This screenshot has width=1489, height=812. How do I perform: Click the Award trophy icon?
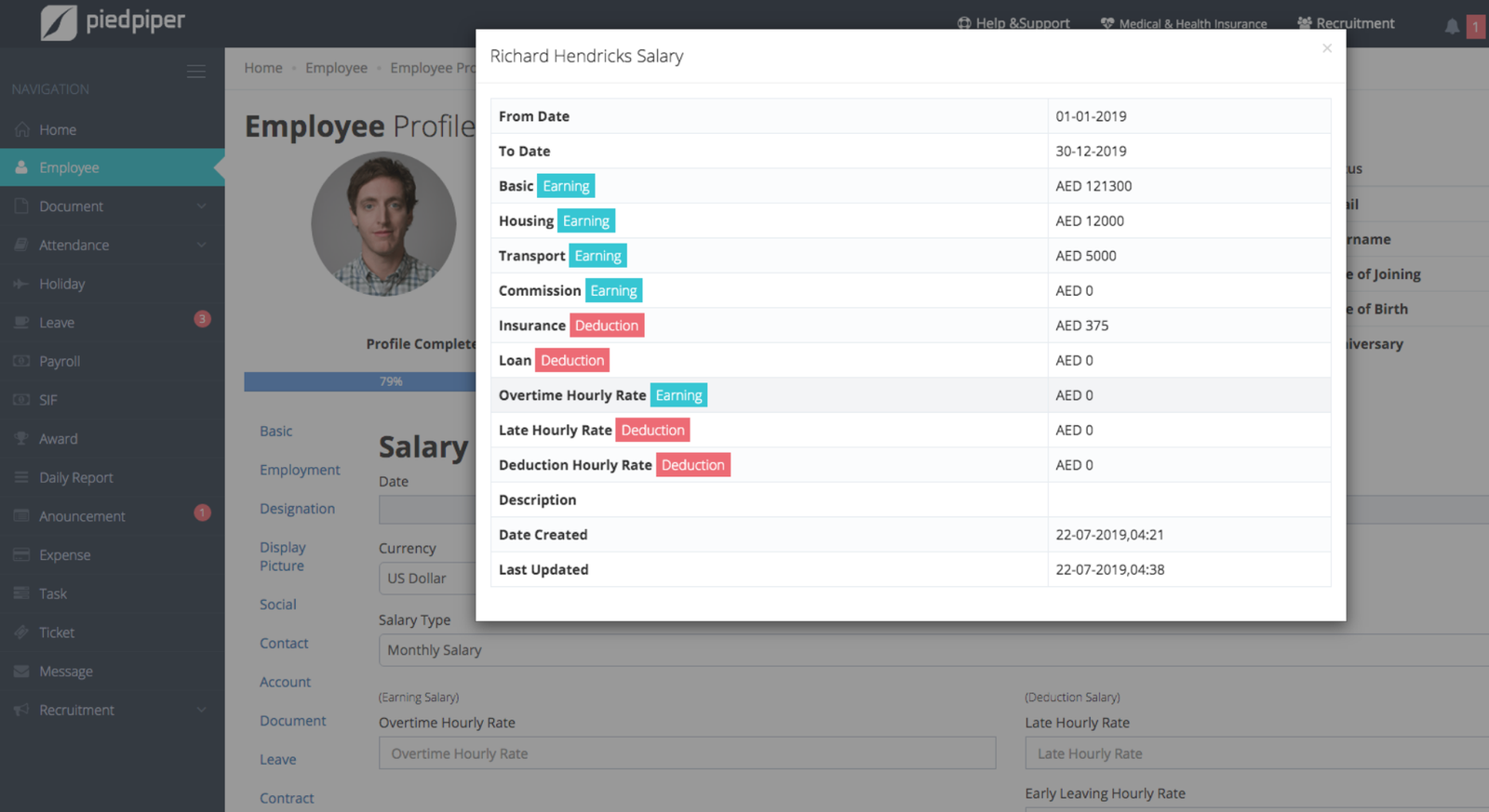21,439
